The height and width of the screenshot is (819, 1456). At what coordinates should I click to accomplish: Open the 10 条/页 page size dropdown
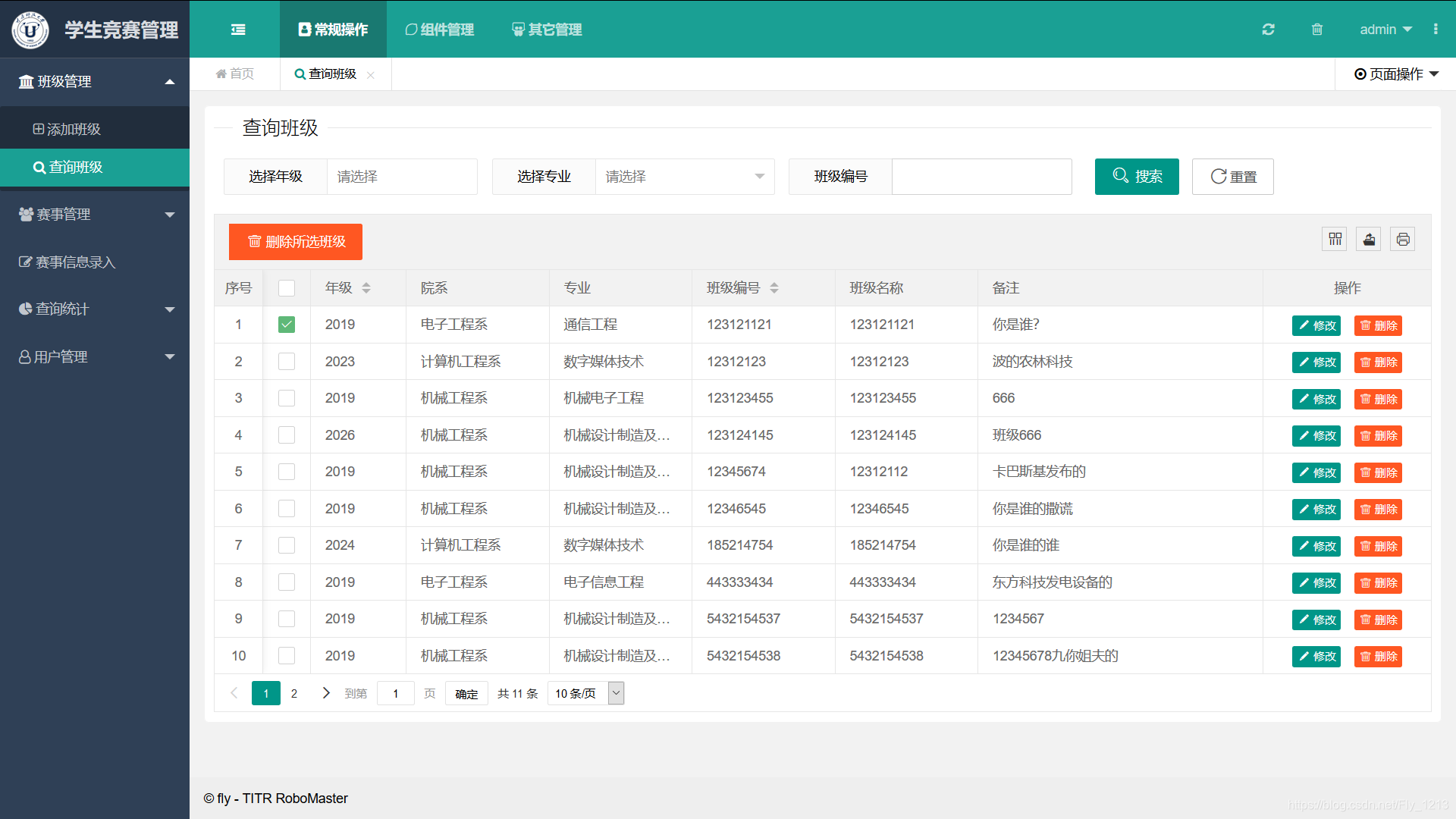pos(585,693)
